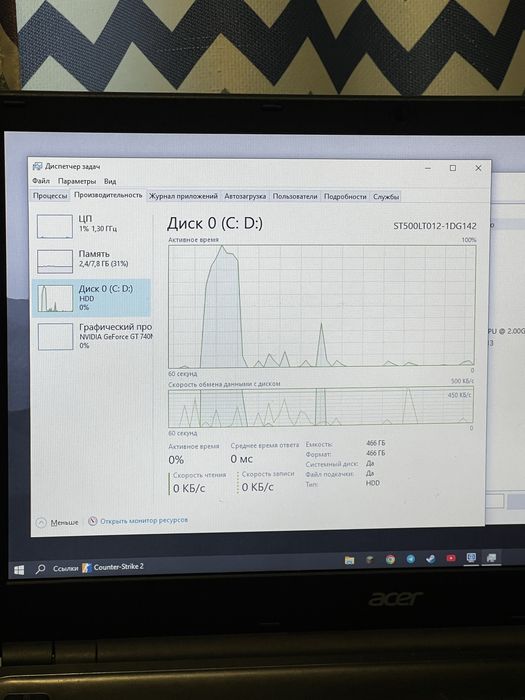Click the Тип HDD value

(373, 483)
